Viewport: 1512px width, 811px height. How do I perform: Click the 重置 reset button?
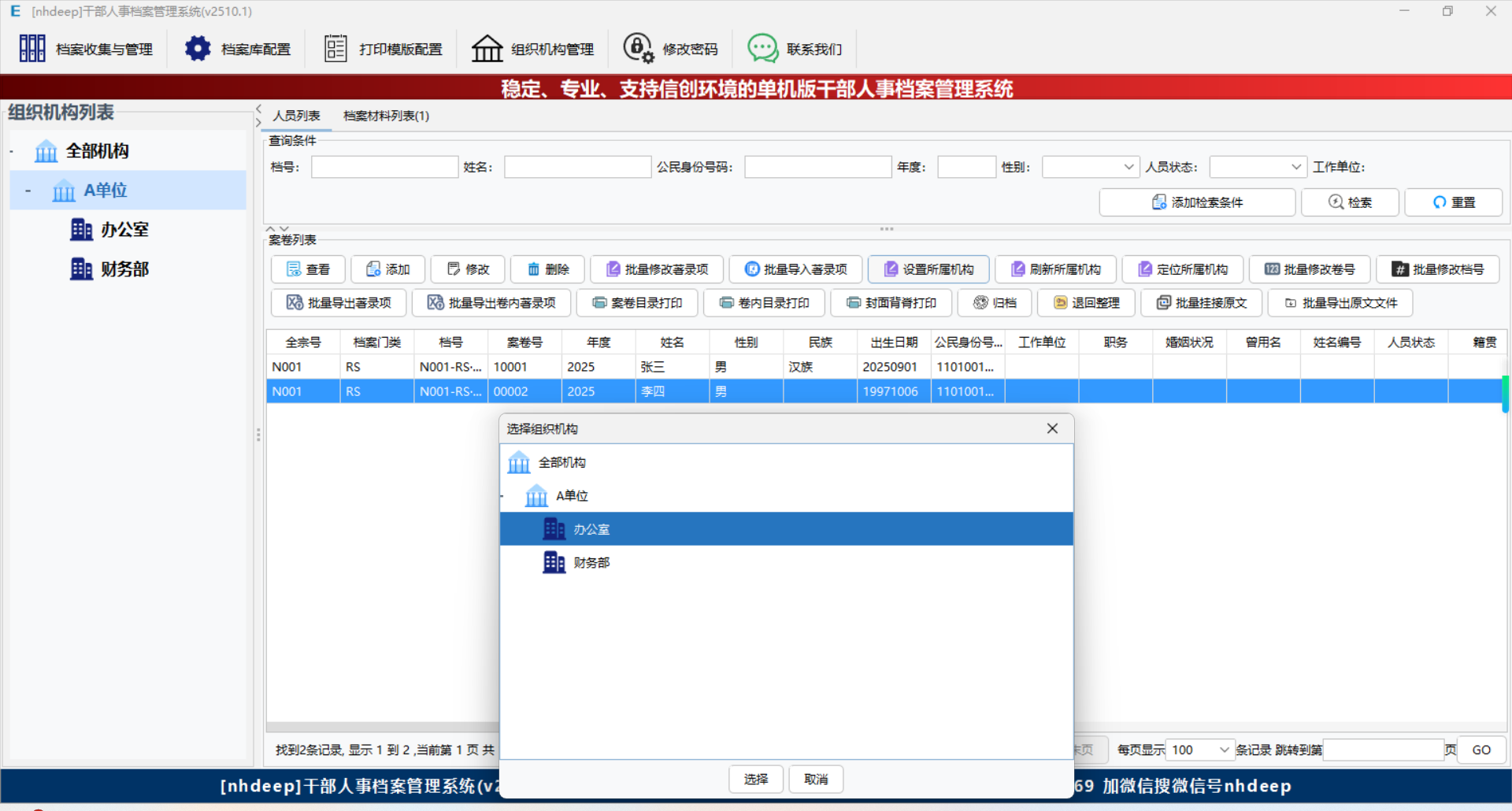[1453, 202]
